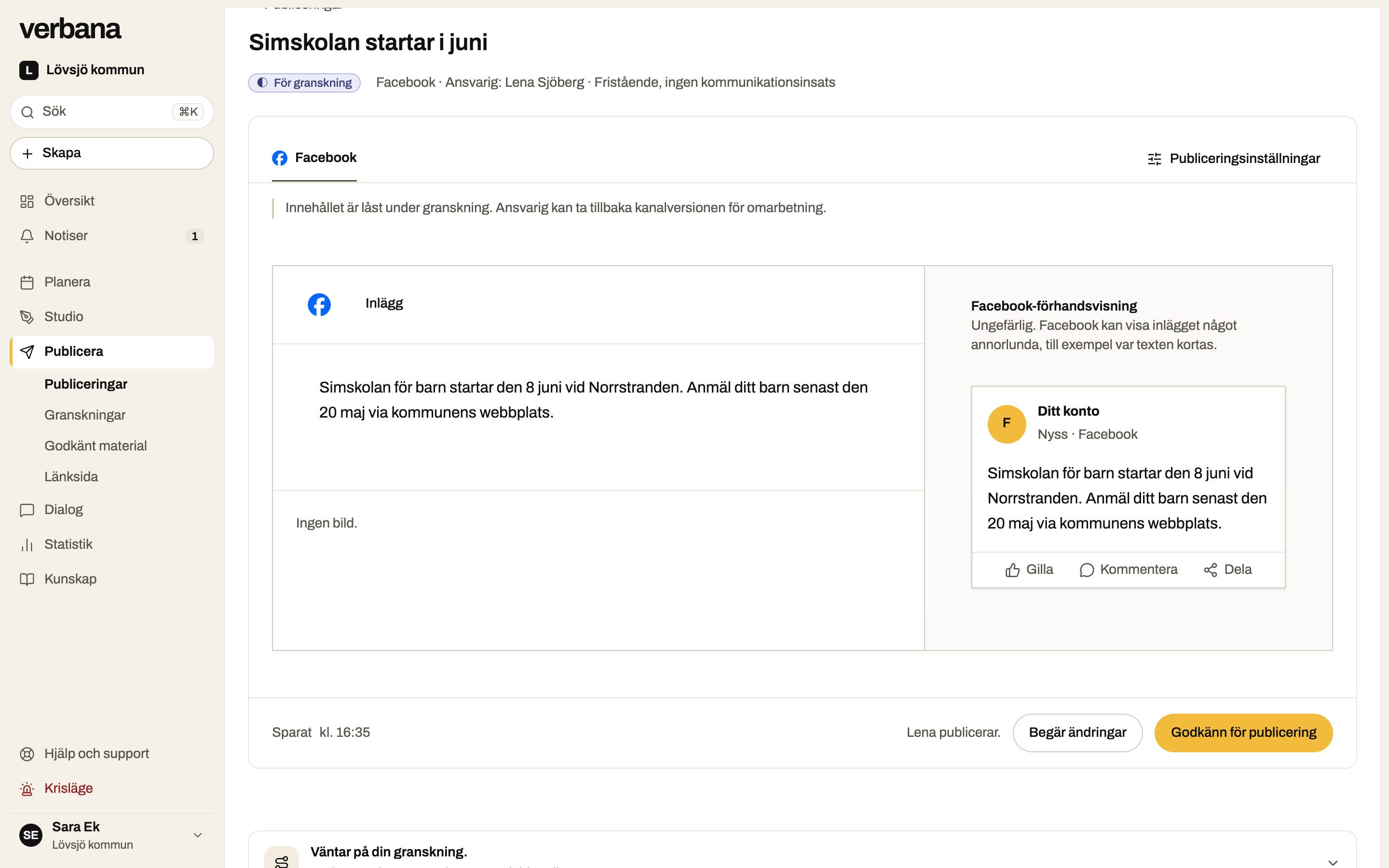
Task: Click the Skapa button
Action: tap(112, 153)
